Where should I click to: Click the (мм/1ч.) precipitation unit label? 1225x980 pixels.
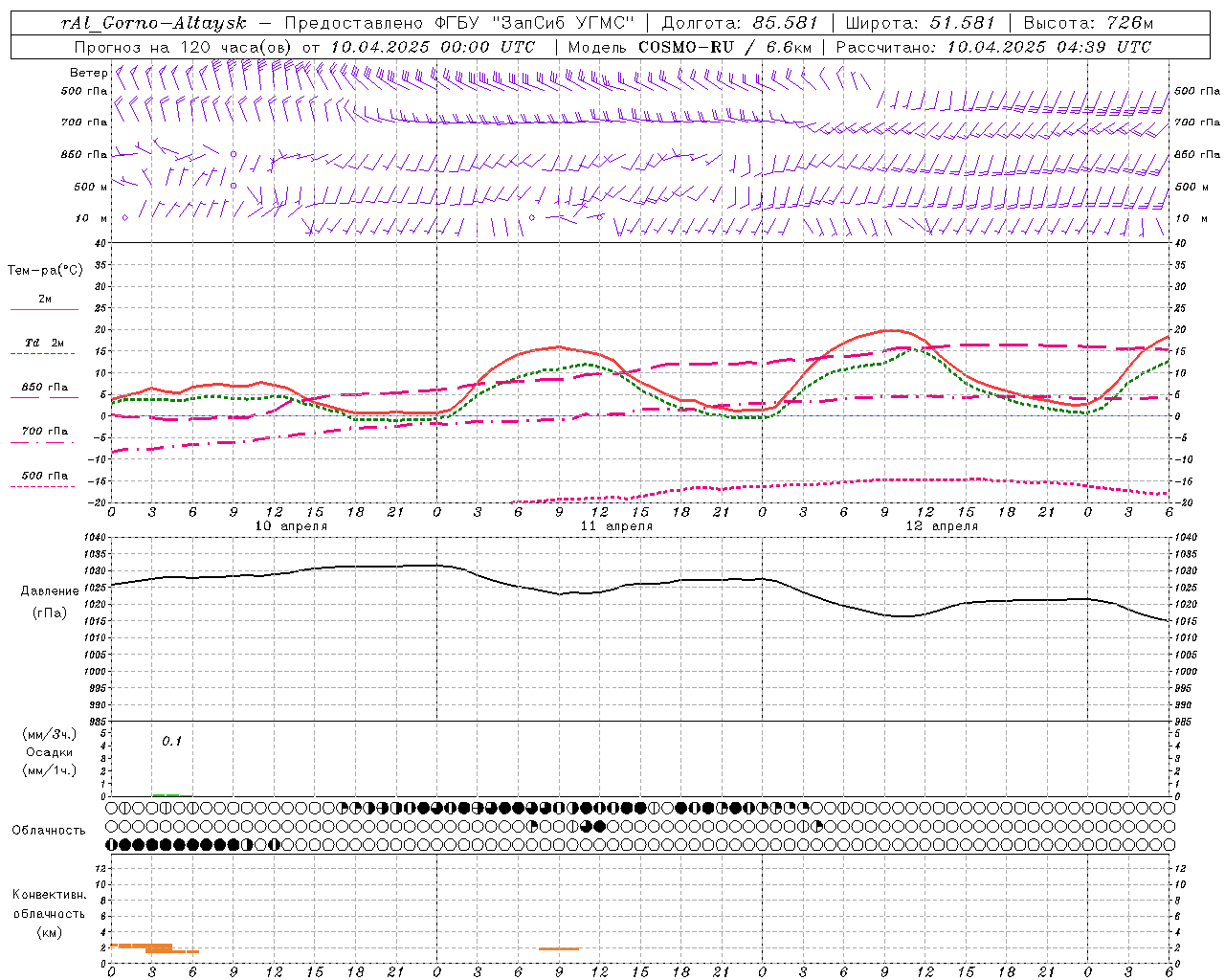[x=49, y=770]
